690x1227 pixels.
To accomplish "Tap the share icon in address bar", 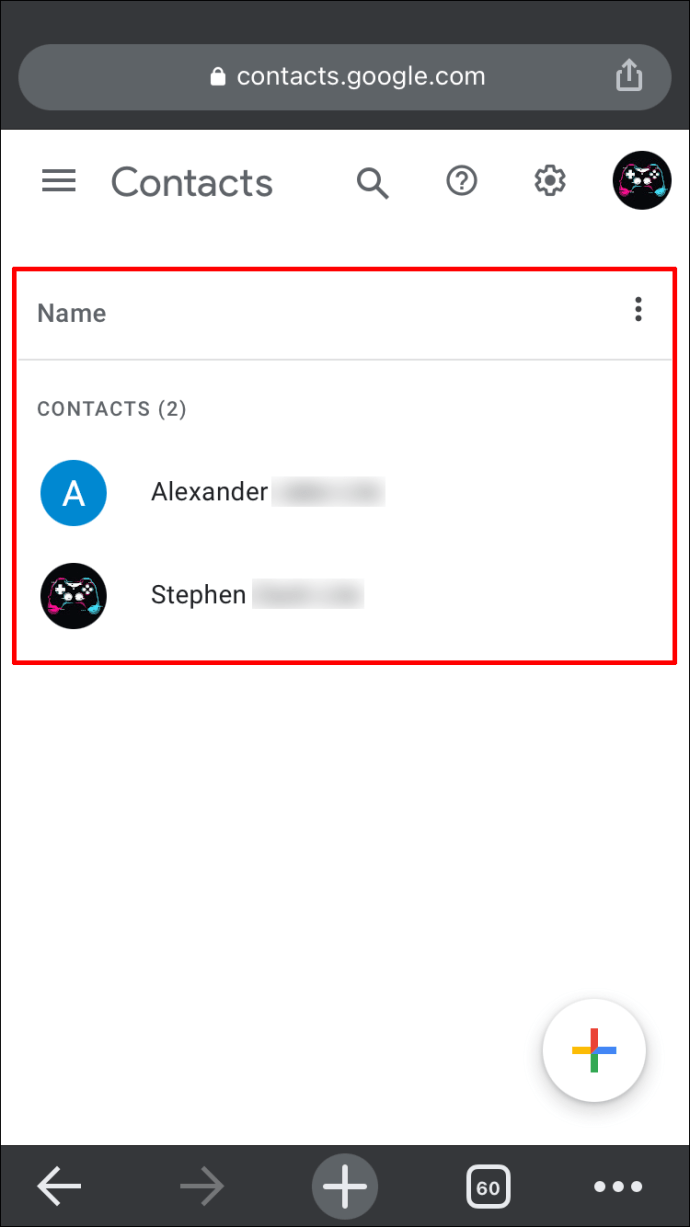I will click(x=628, y=75).
